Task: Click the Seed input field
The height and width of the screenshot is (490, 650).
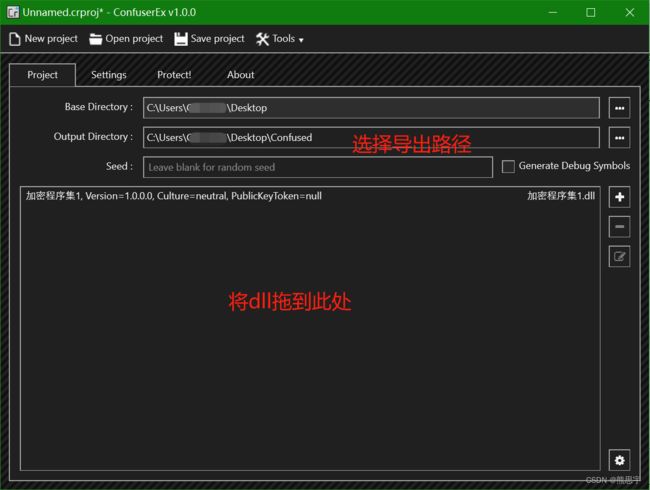Action: 318,167
